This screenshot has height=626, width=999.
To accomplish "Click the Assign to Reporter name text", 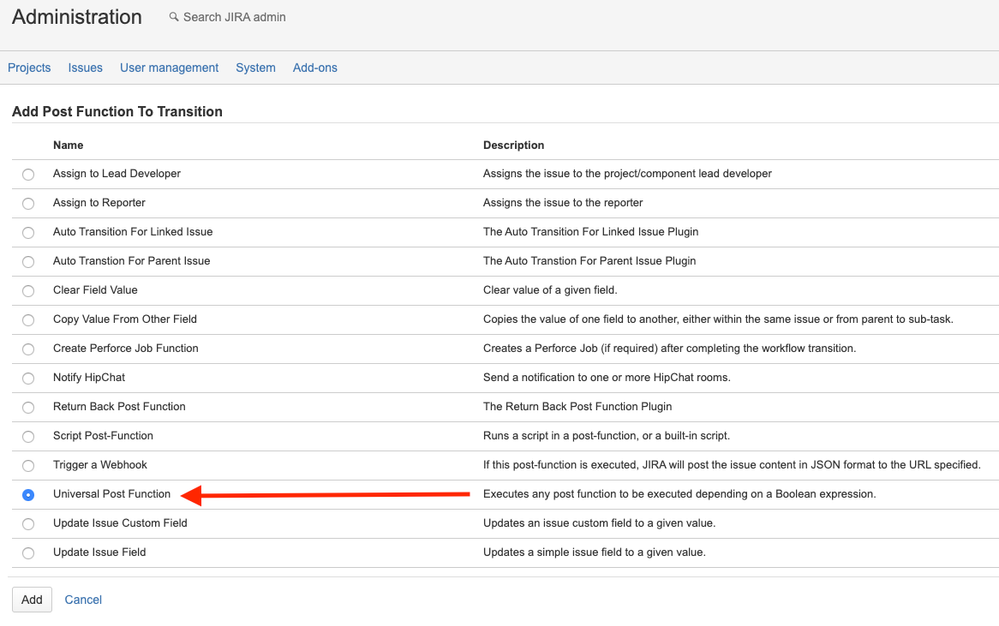I will 99,203.
